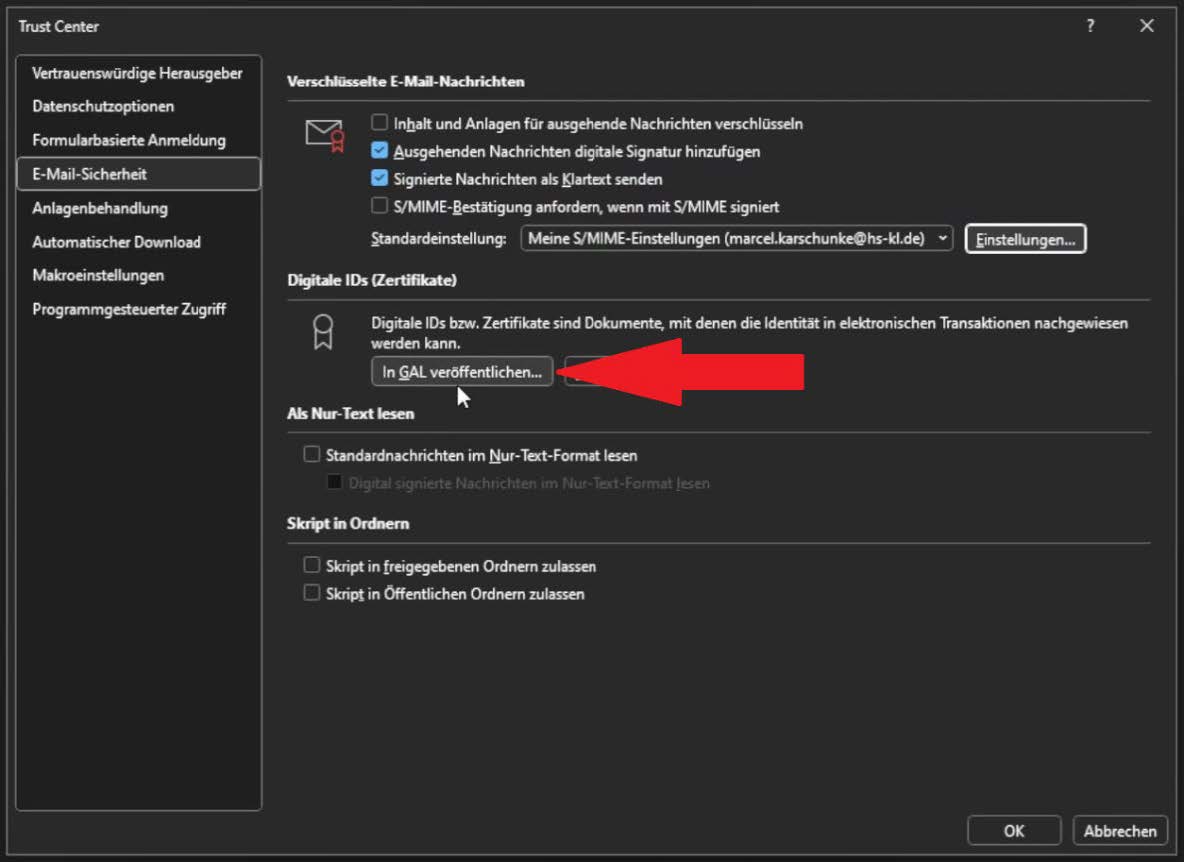Open help with the question mark icon
The height and width of the screenshot is (862, 1184).
[1090, 26]
